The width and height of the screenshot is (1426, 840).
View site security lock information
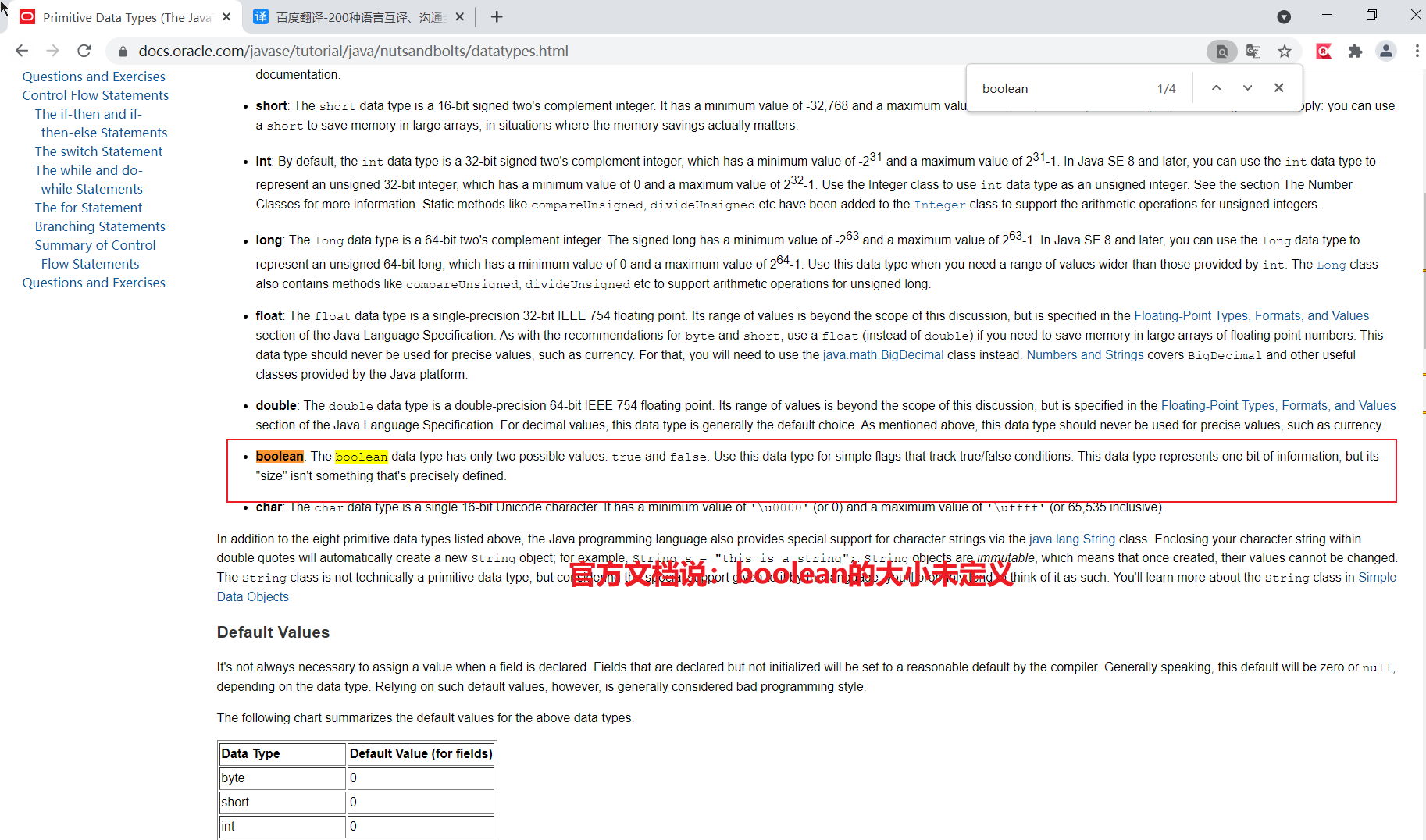click(x=123, y=52)
